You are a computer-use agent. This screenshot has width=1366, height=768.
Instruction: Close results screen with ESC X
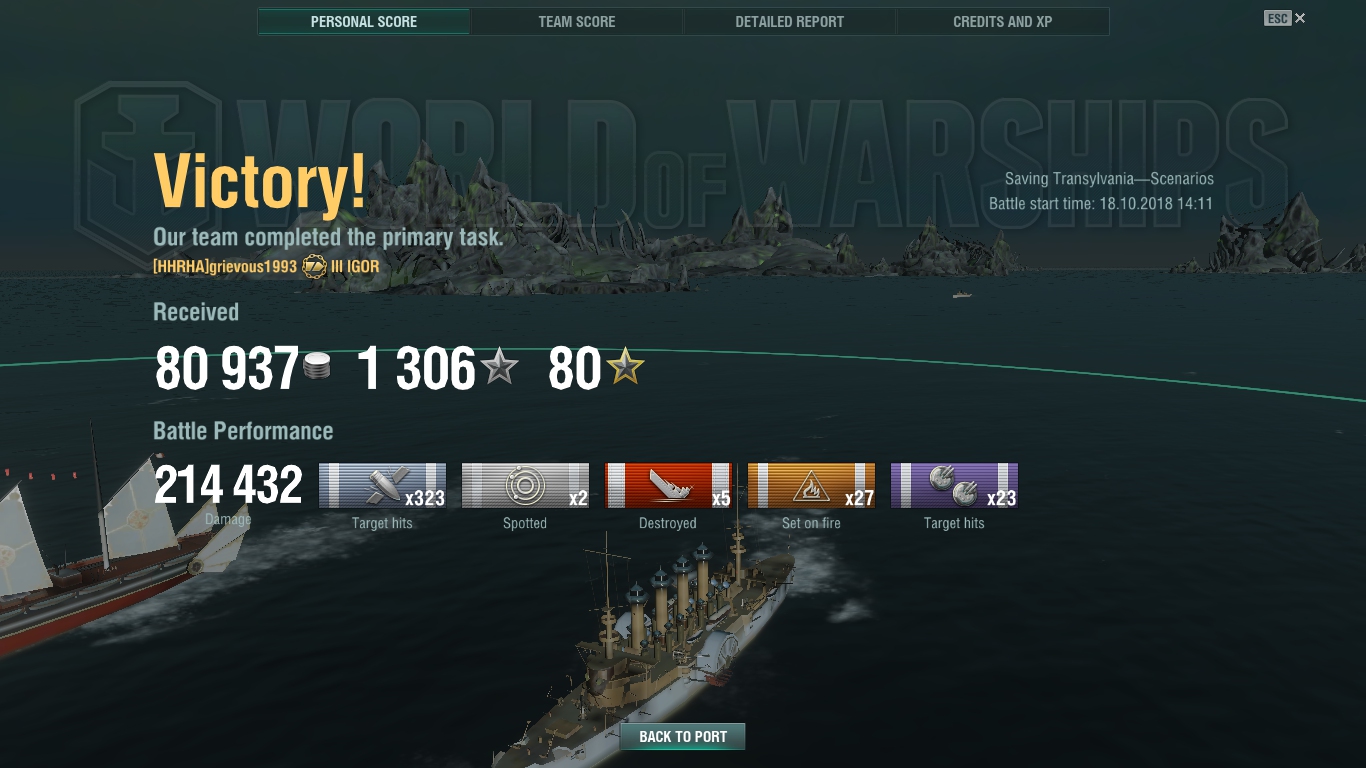(x=1285, y=18)
